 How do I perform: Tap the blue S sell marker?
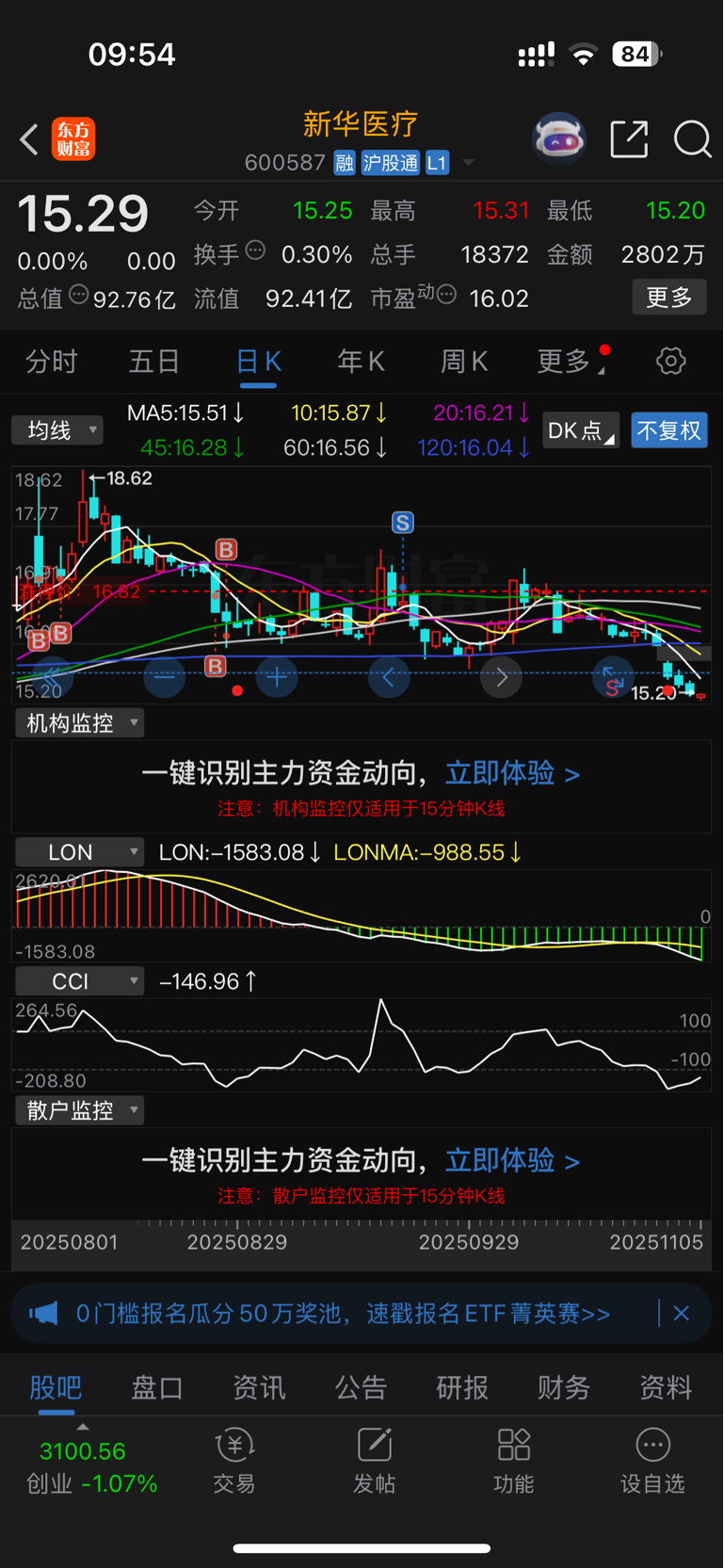click(403, 523)
